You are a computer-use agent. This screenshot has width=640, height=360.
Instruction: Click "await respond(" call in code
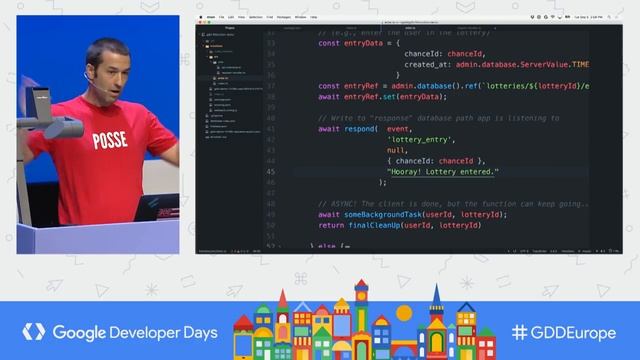348,129
